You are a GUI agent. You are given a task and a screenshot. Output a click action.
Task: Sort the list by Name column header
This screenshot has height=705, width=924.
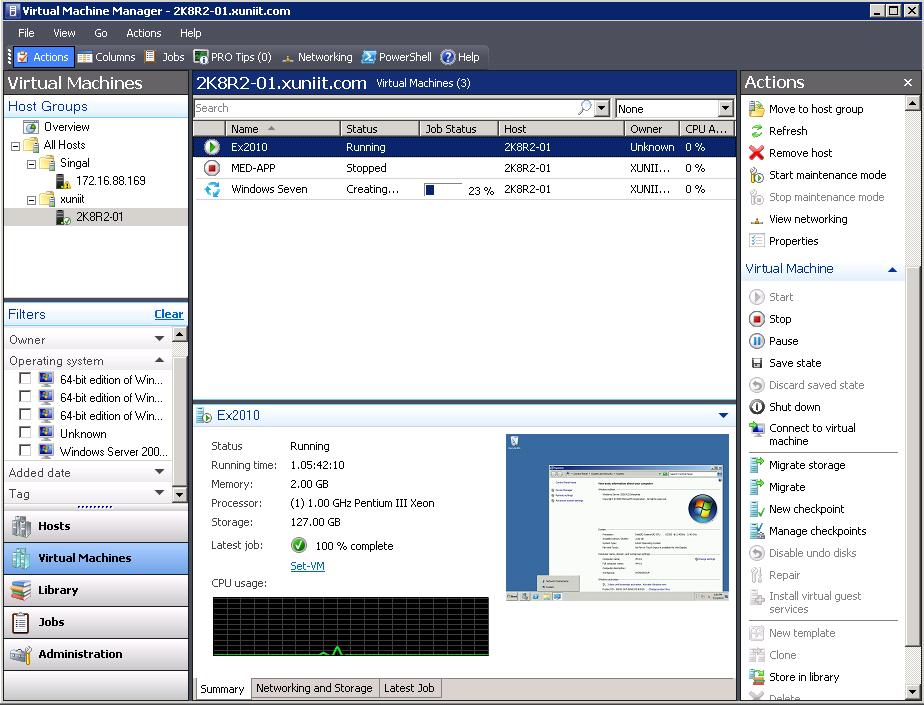282,129
